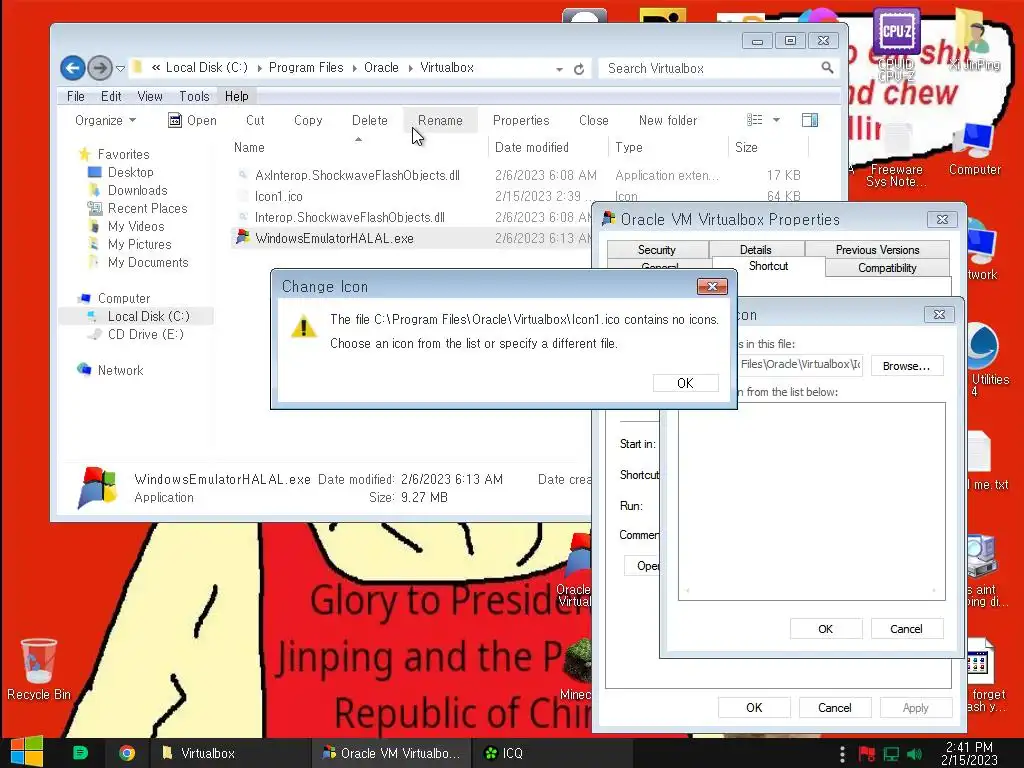1024x768 pixels.
Task: Open the View menu
Action: pos(150,96)
